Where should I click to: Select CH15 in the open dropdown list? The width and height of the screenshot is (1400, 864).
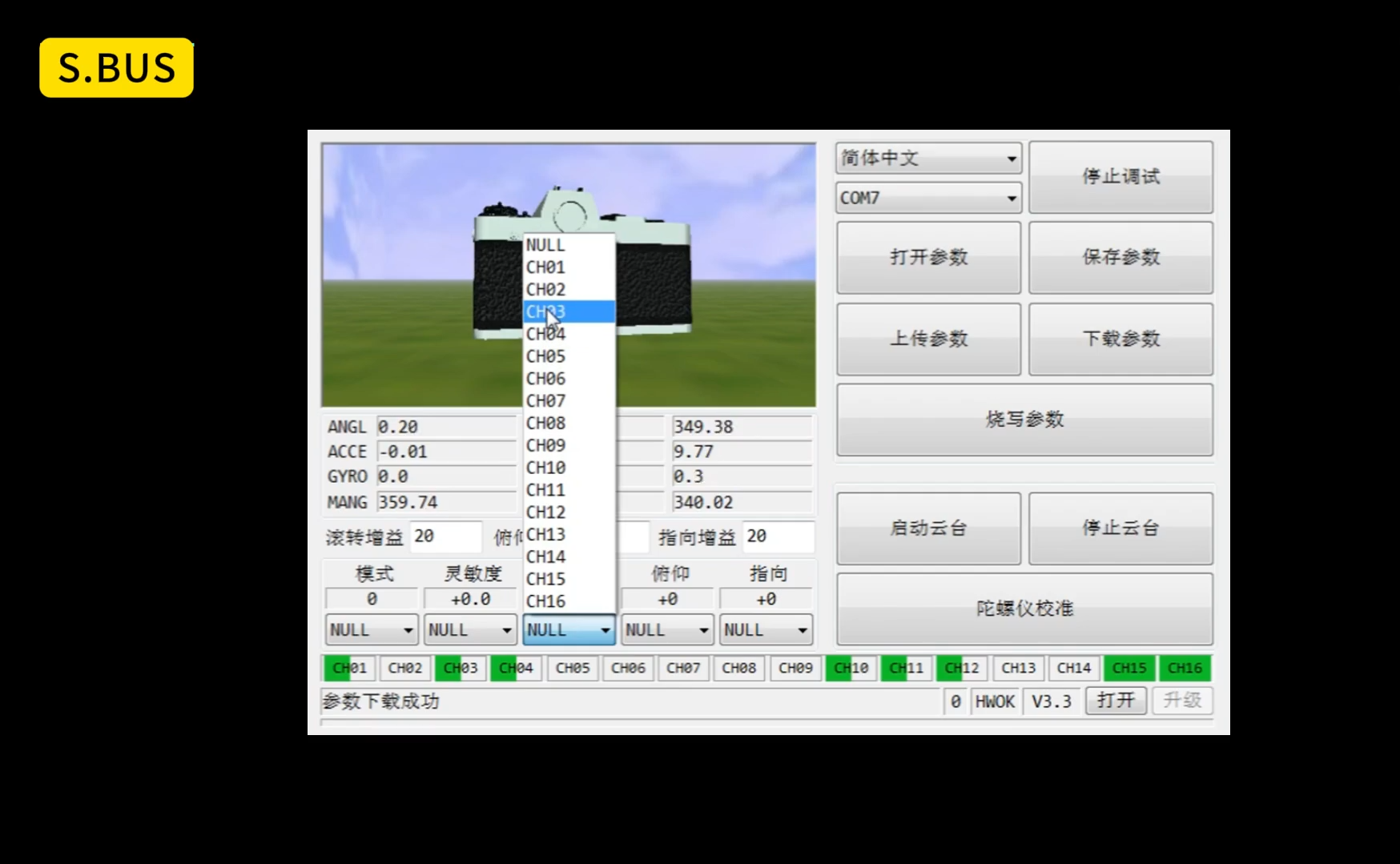click(569, 579)
